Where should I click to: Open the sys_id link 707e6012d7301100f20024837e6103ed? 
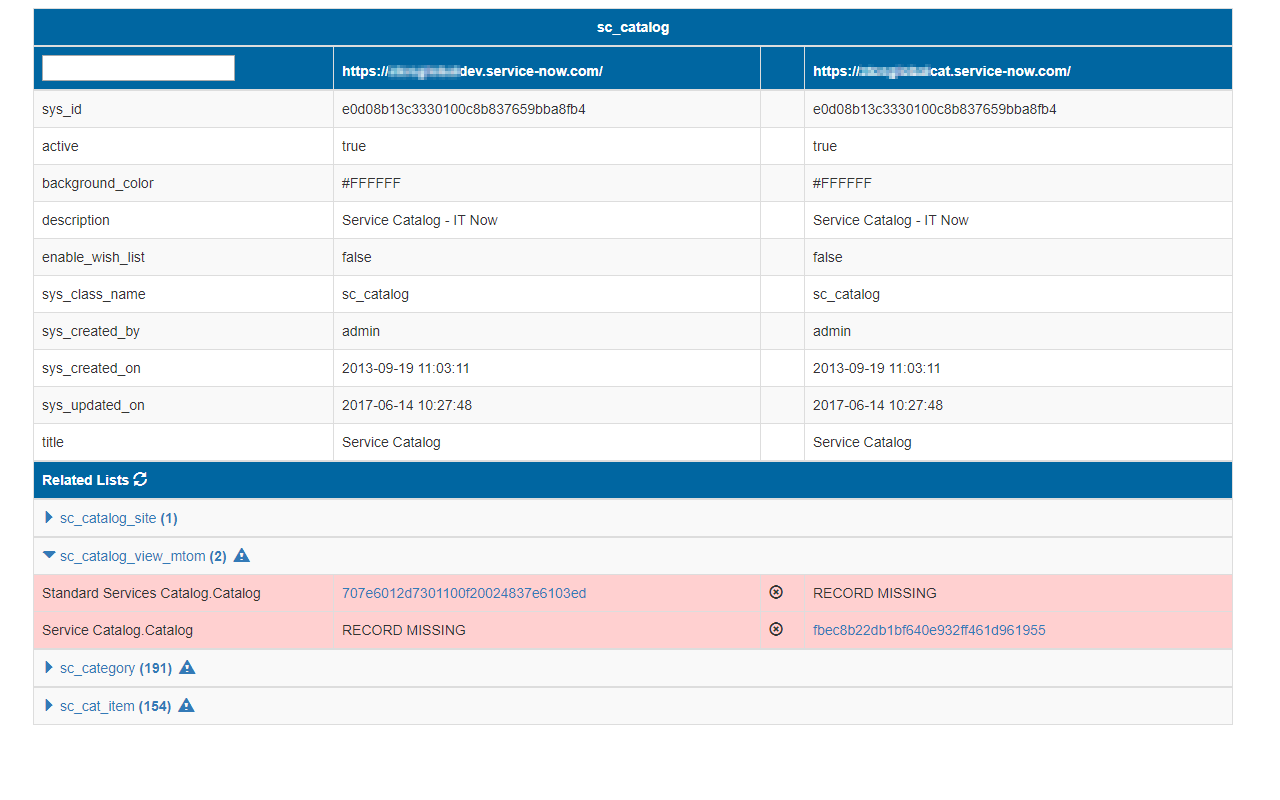pyautogui.click(x=463, y=592)
